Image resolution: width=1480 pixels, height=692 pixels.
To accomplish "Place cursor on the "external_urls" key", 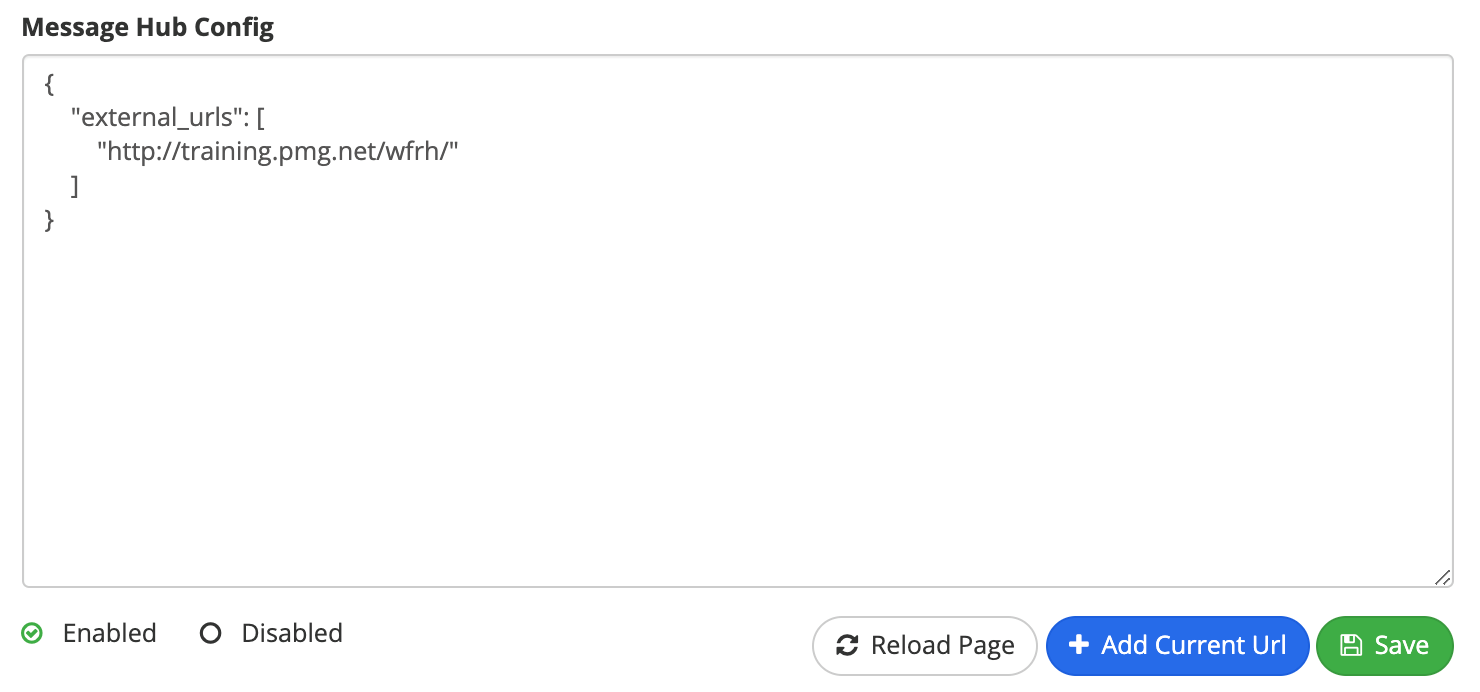I will 159,118.
